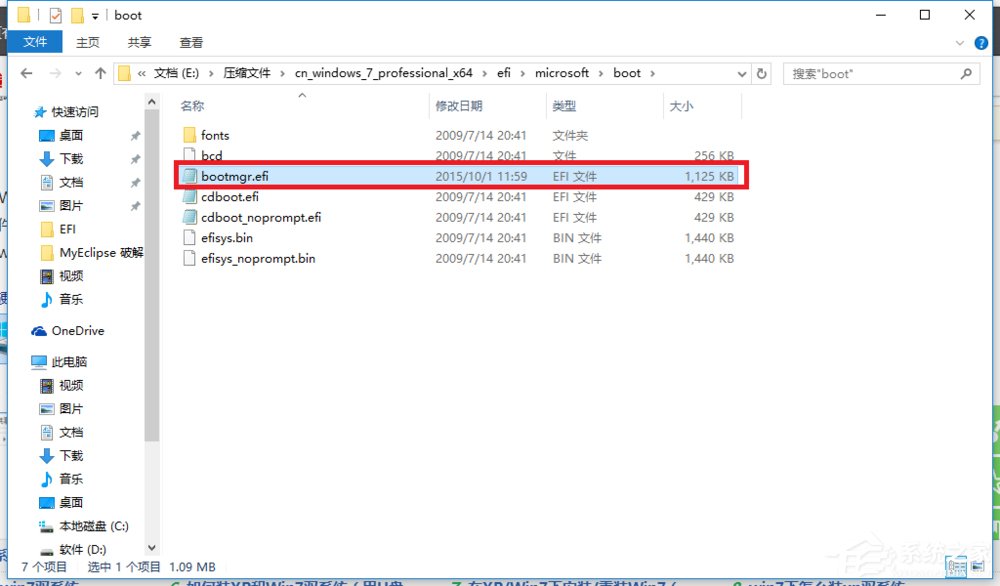Click the up-one-level arrow
Image resolution: width=1000 pixels, height=586 pixels.
(100, 72)
